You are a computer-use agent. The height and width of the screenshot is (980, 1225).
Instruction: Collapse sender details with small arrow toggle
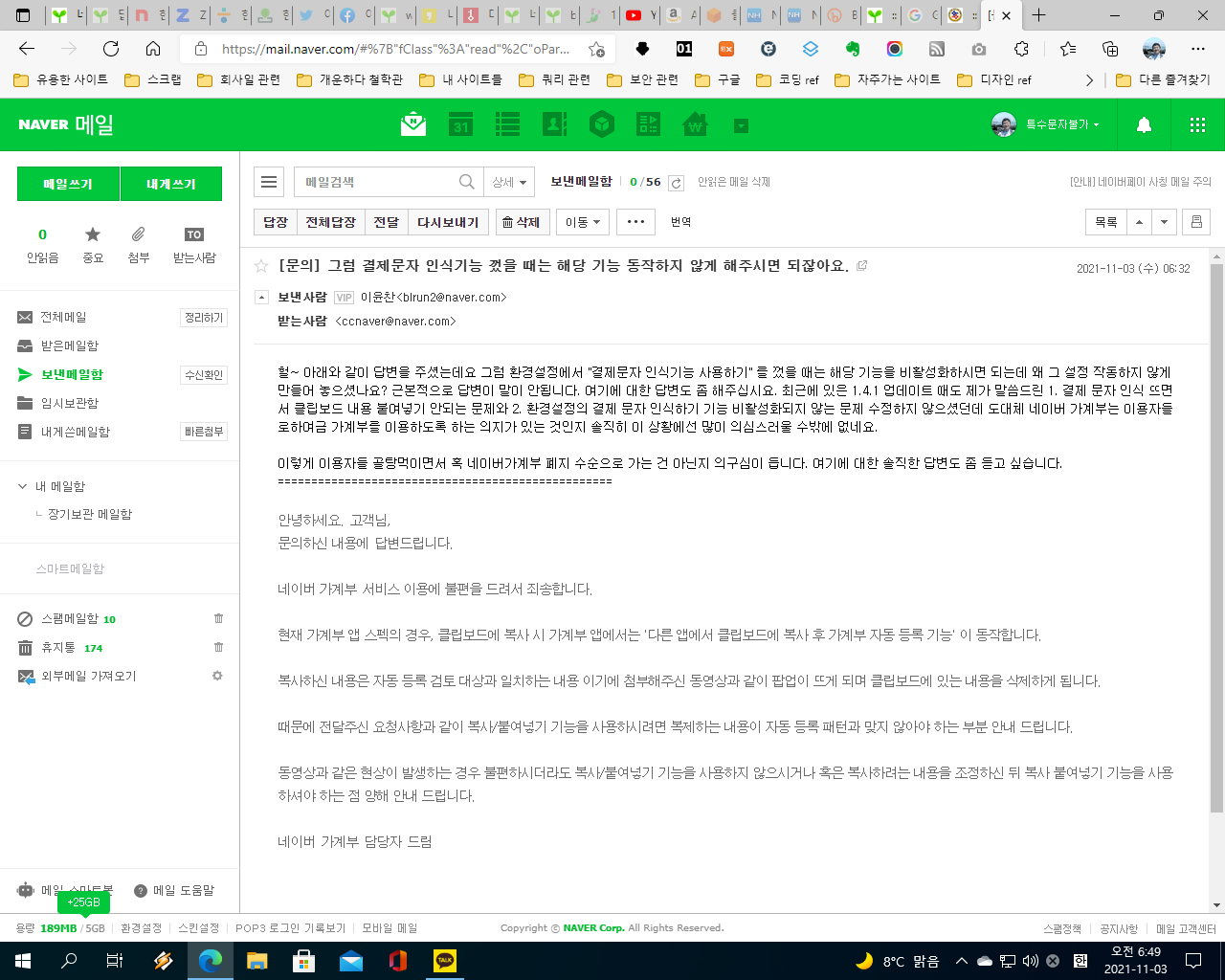(261, 298)
